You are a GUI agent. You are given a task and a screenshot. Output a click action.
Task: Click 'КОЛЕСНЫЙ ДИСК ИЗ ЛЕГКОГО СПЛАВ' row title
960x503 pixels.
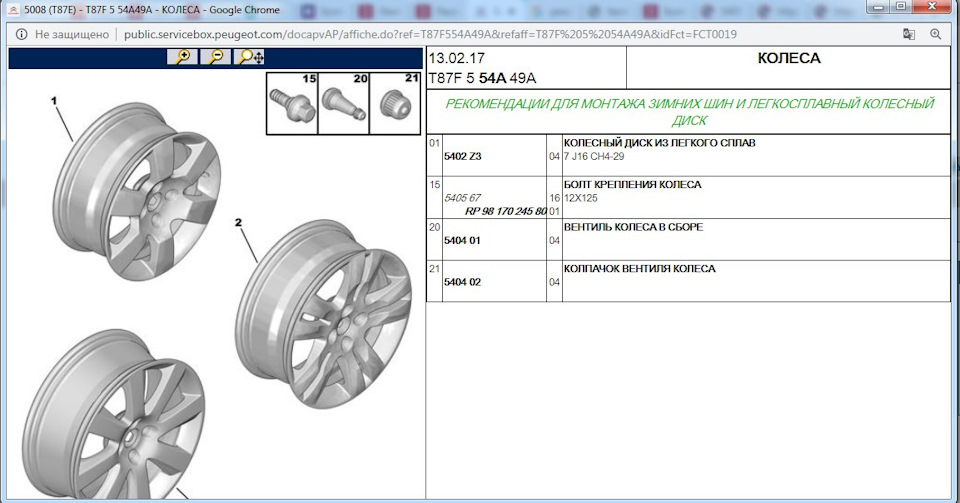tap(659, 143)
